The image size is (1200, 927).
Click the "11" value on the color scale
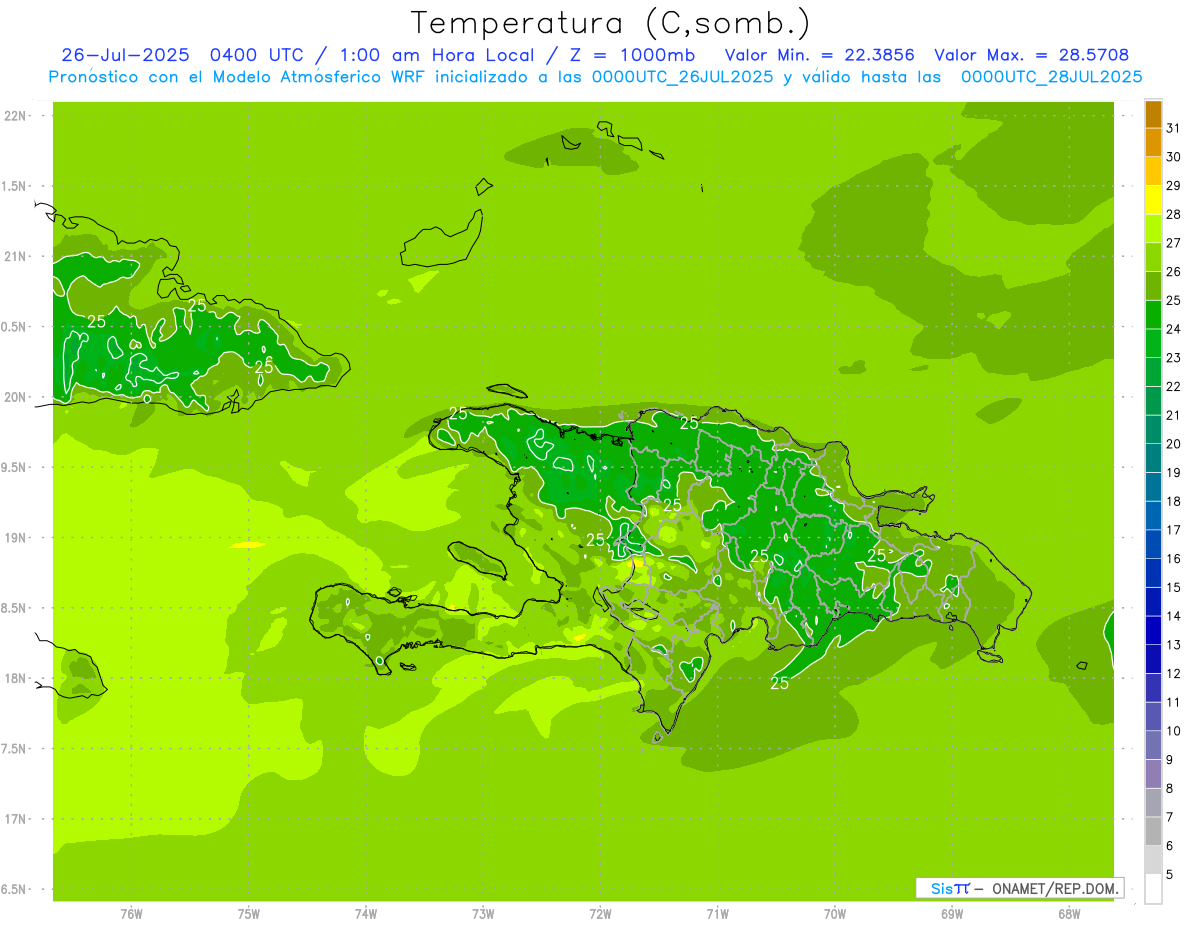click(x=1173, y=702)
